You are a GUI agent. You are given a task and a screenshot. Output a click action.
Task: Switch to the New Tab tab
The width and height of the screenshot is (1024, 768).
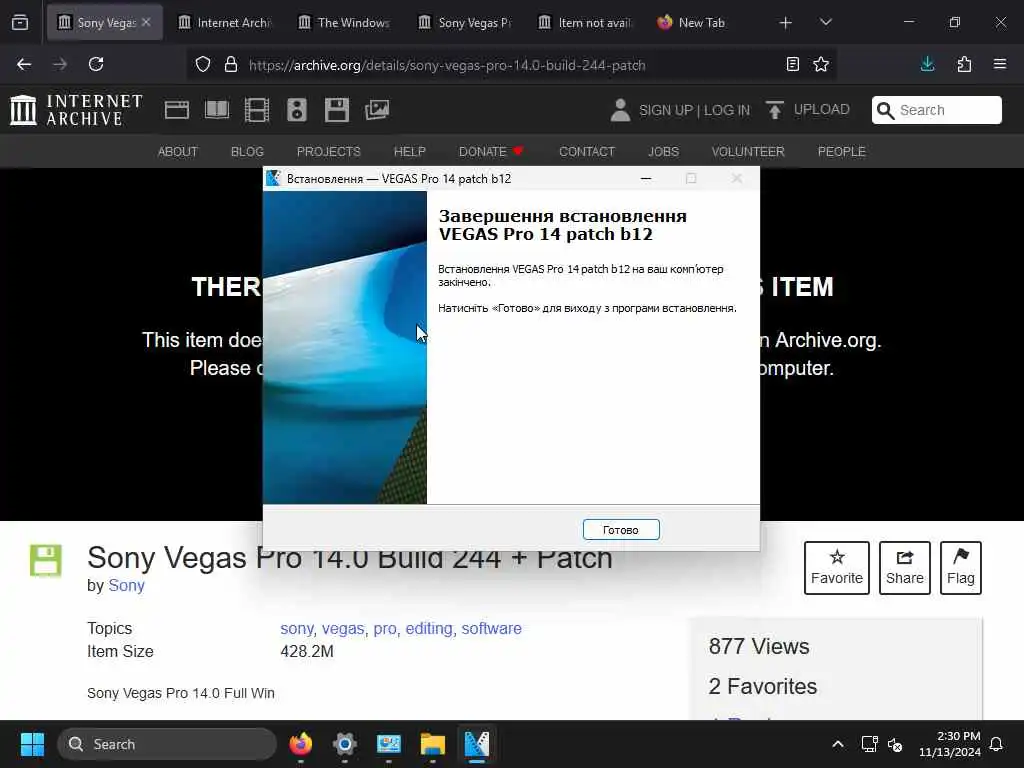point(705,22)
